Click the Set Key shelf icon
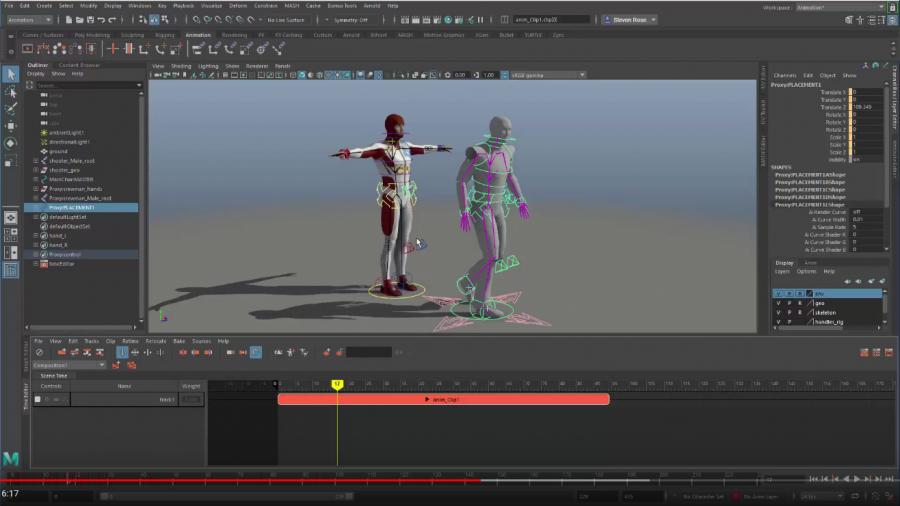Viewport: 900px width, 506px height. pyautogui.click(x=113, y=48)
